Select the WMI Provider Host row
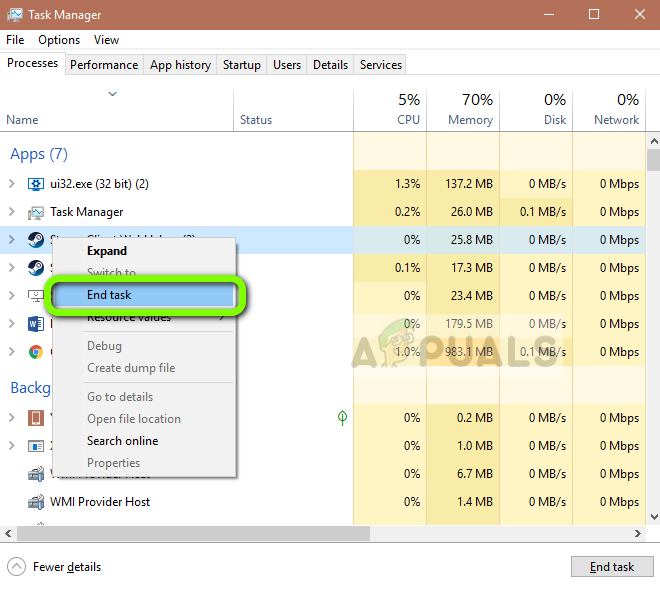The image size is (660, 589). pos(322,502)
